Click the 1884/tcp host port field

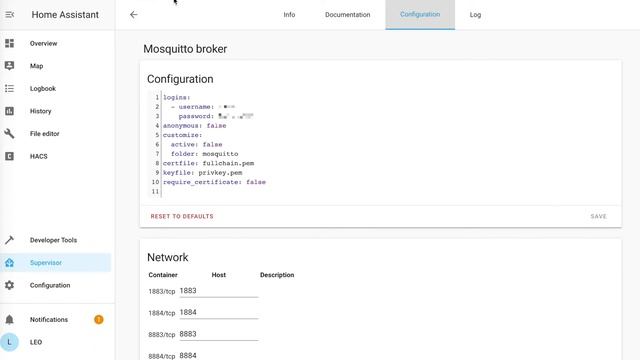click(x=219, y=313)
